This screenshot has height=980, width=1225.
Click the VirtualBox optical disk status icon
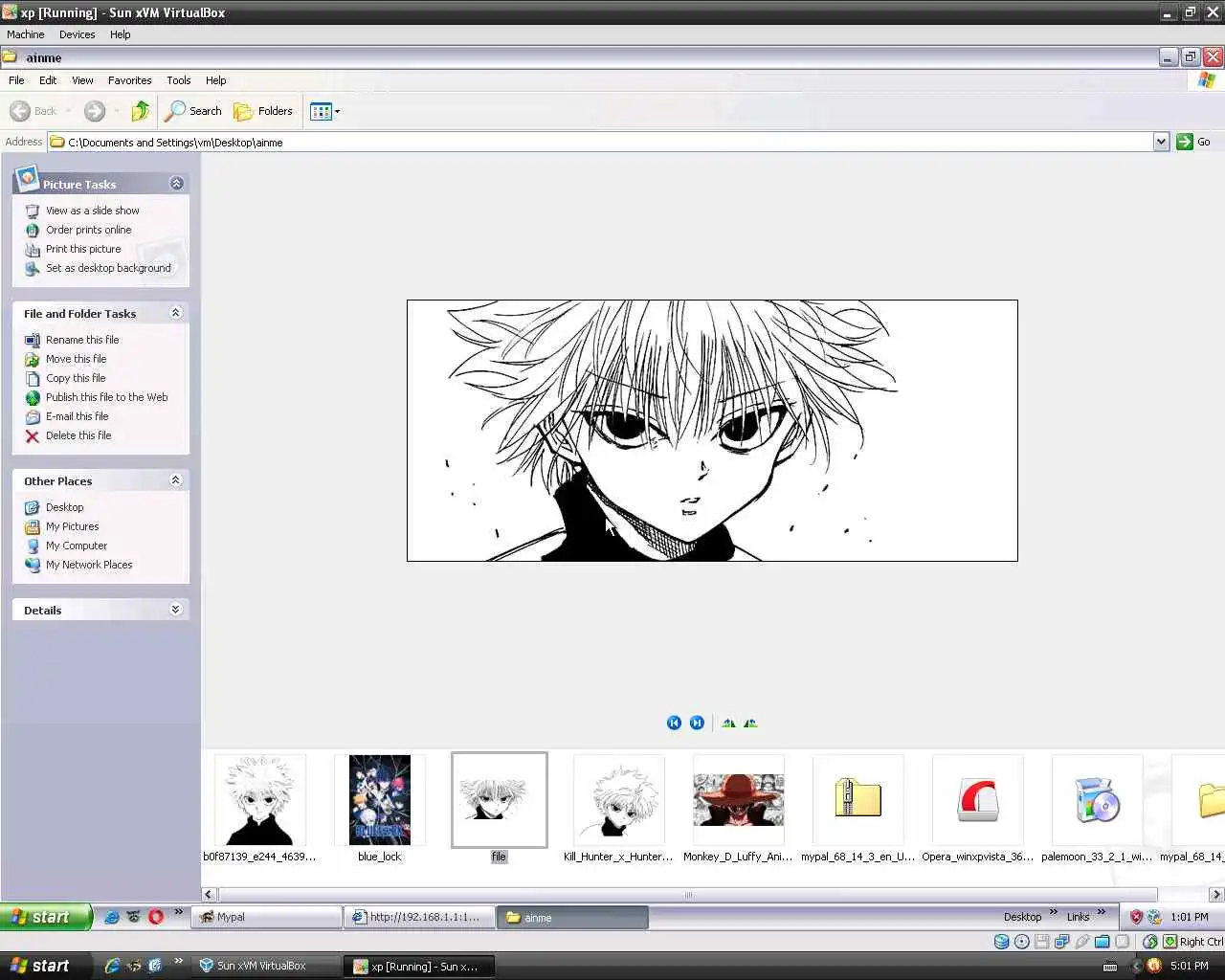(x=1022, y=942)
